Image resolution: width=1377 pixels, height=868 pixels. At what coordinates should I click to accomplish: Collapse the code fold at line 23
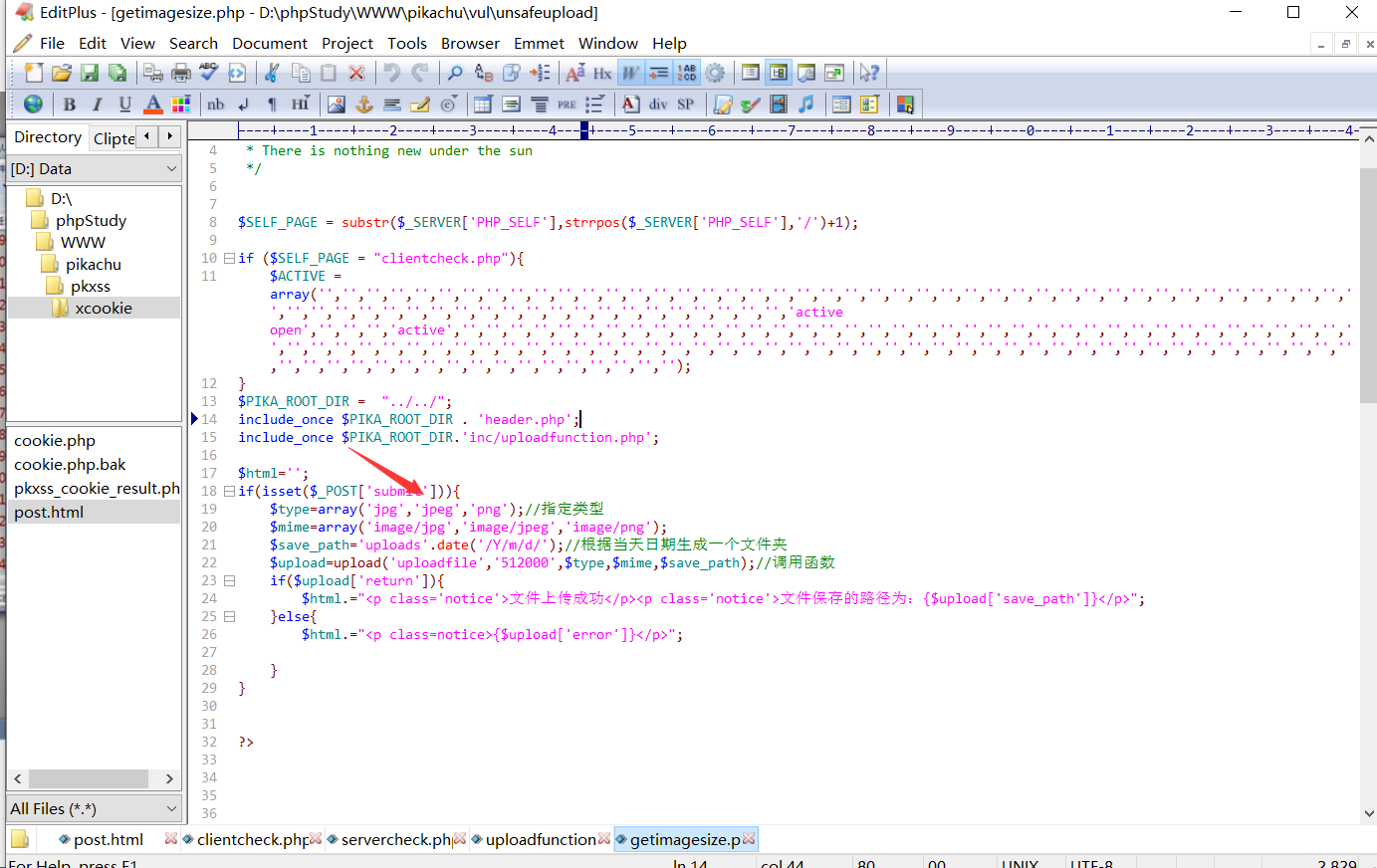[x=229, y=580]
